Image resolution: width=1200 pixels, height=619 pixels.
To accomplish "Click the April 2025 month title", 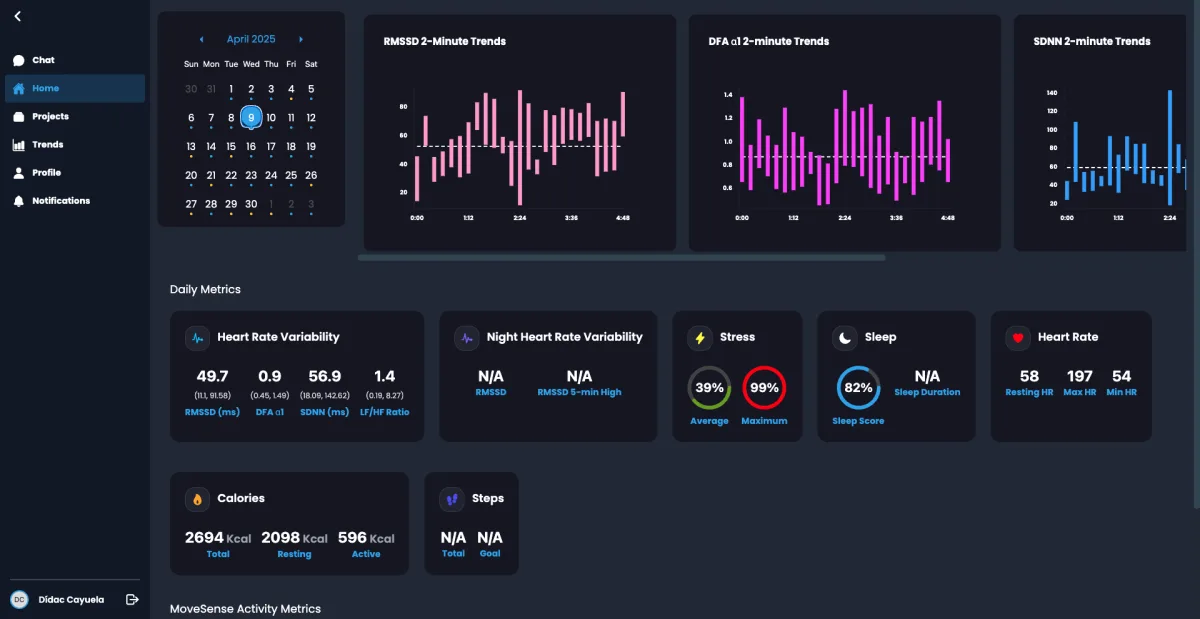I will pos(251,39).
